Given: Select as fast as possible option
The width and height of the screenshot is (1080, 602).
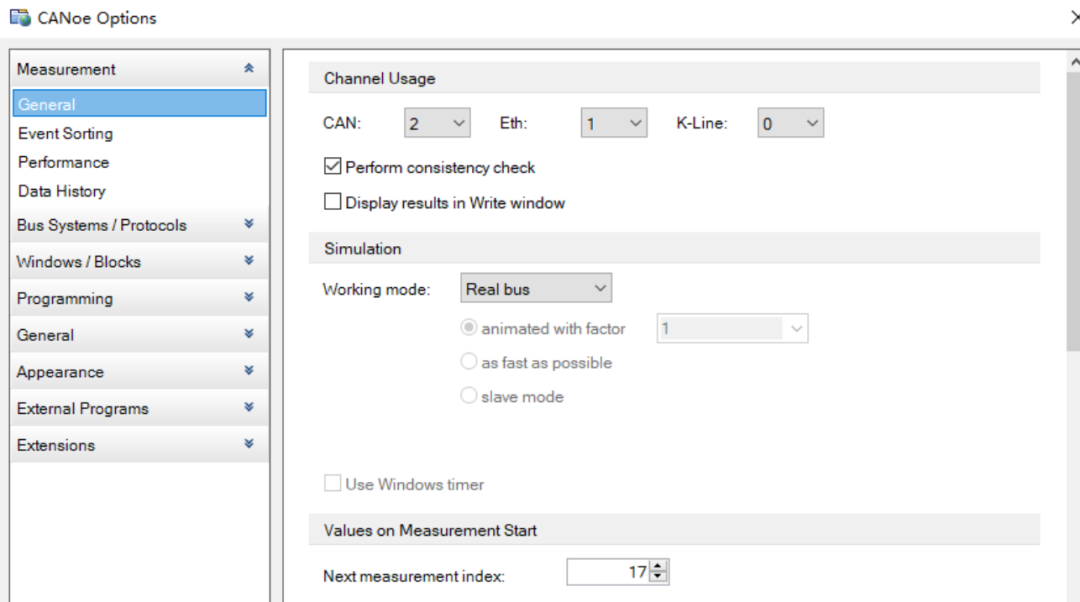Looking at the screenshot, I should [468, 361].
